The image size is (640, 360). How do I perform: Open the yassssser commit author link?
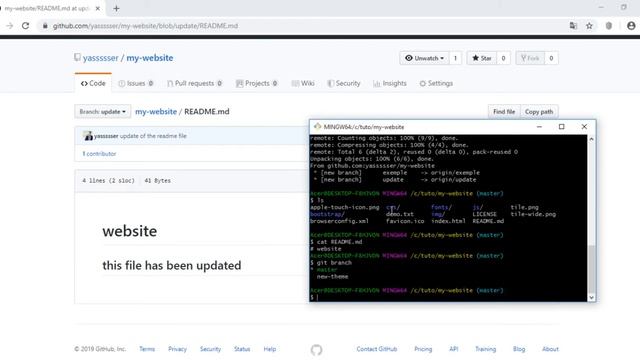(106, 136)
